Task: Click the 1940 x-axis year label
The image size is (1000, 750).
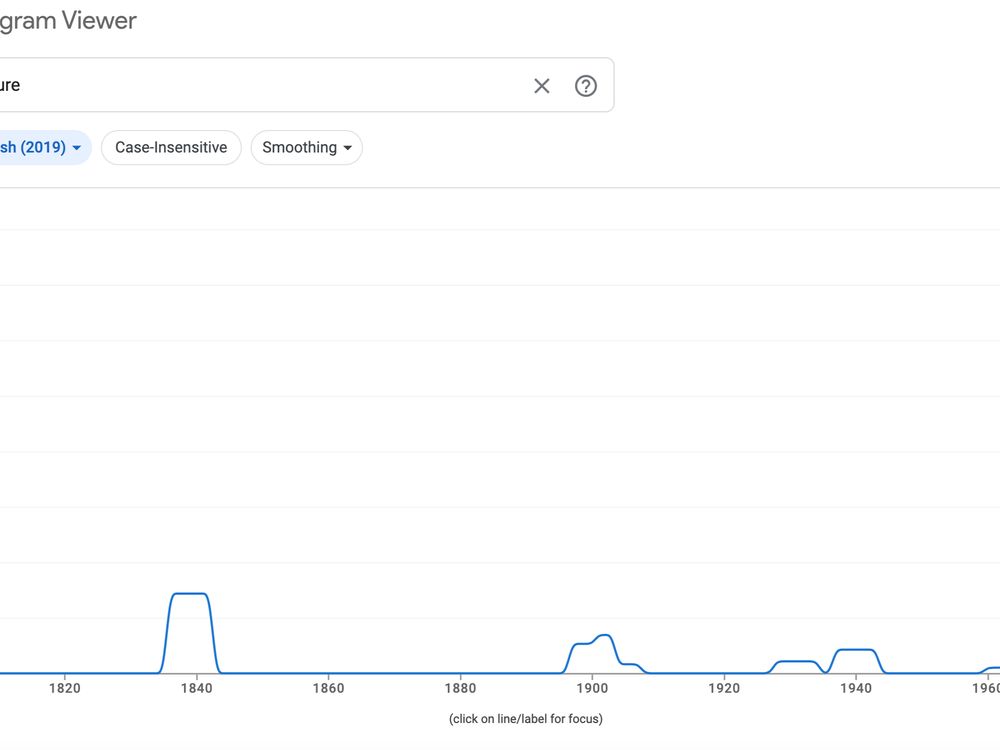Action: [x=855, y=688]
